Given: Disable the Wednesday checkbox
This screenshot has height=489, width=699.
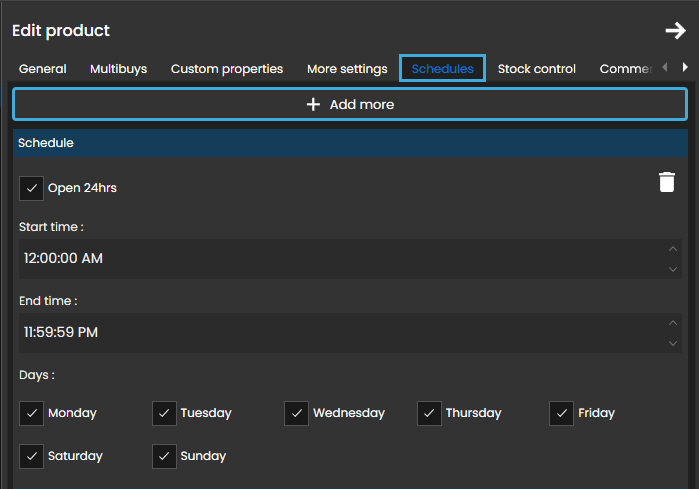Looking at the screenshot, I should [x=296, y=413].
